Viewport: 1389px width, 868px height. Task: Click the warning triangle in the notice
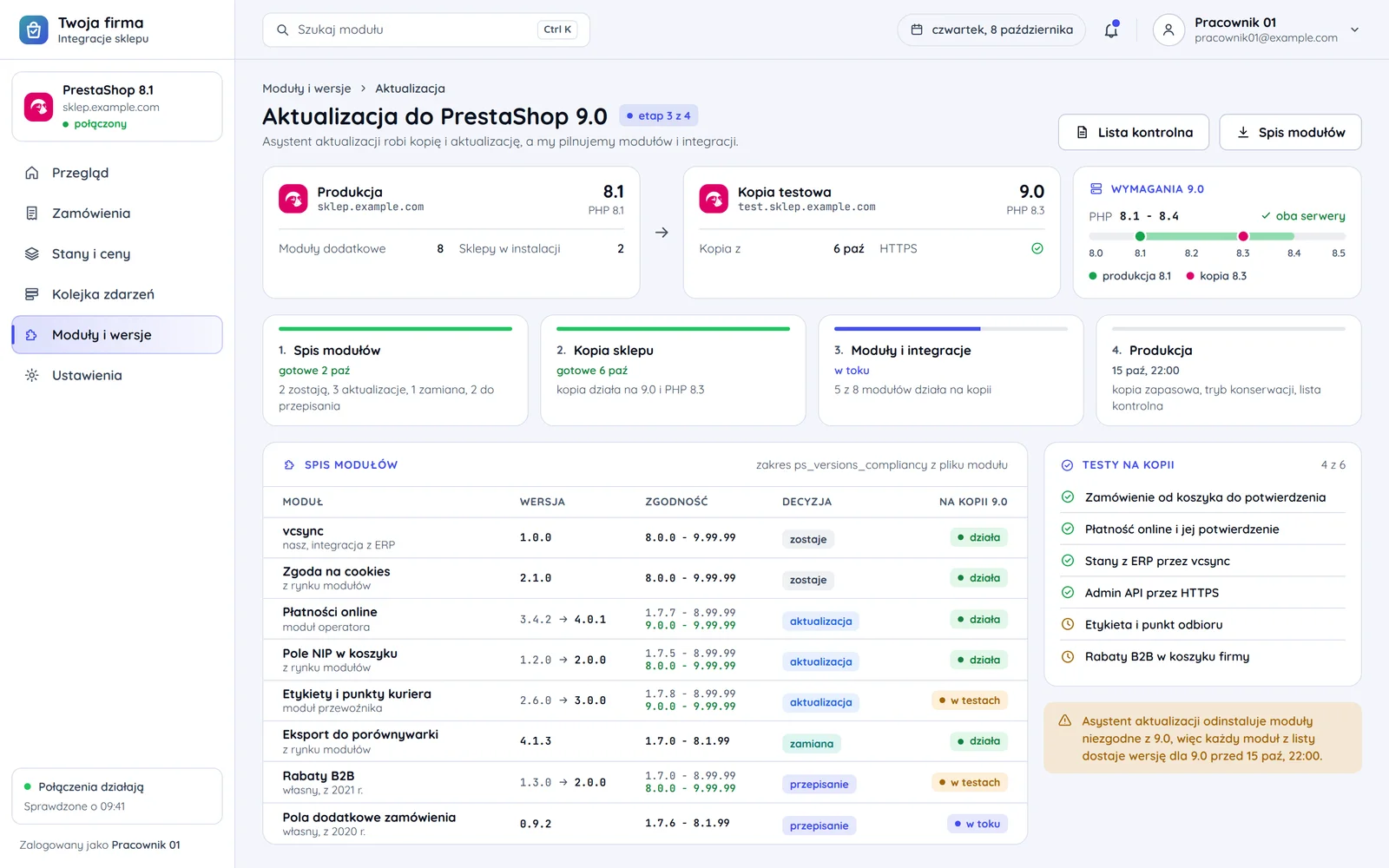(1065, 720)
